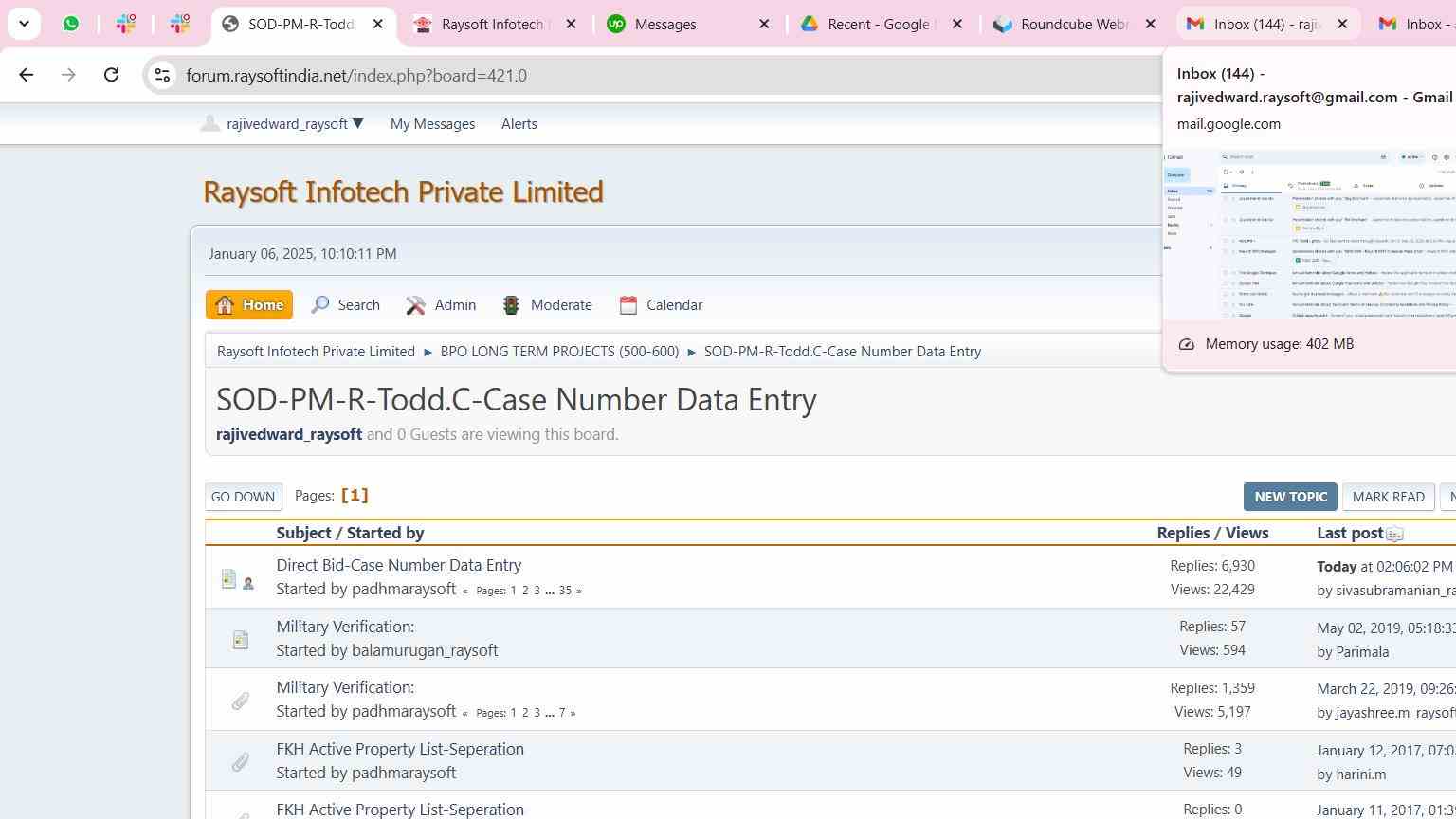This screenshot has height=819, width=1456.
Task: Open the WhatsApp pinned tab
Action: (x=71, y=24)
